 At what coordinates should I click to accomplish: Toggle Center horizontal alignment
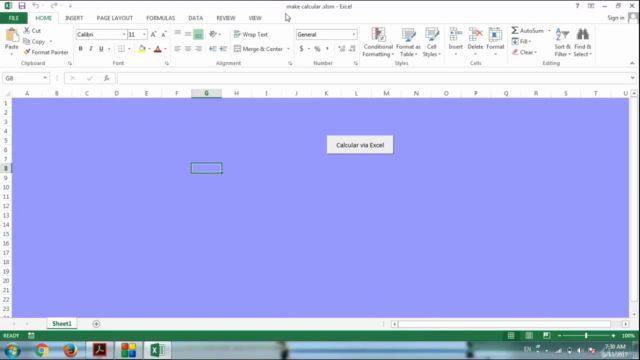[188, 49]
